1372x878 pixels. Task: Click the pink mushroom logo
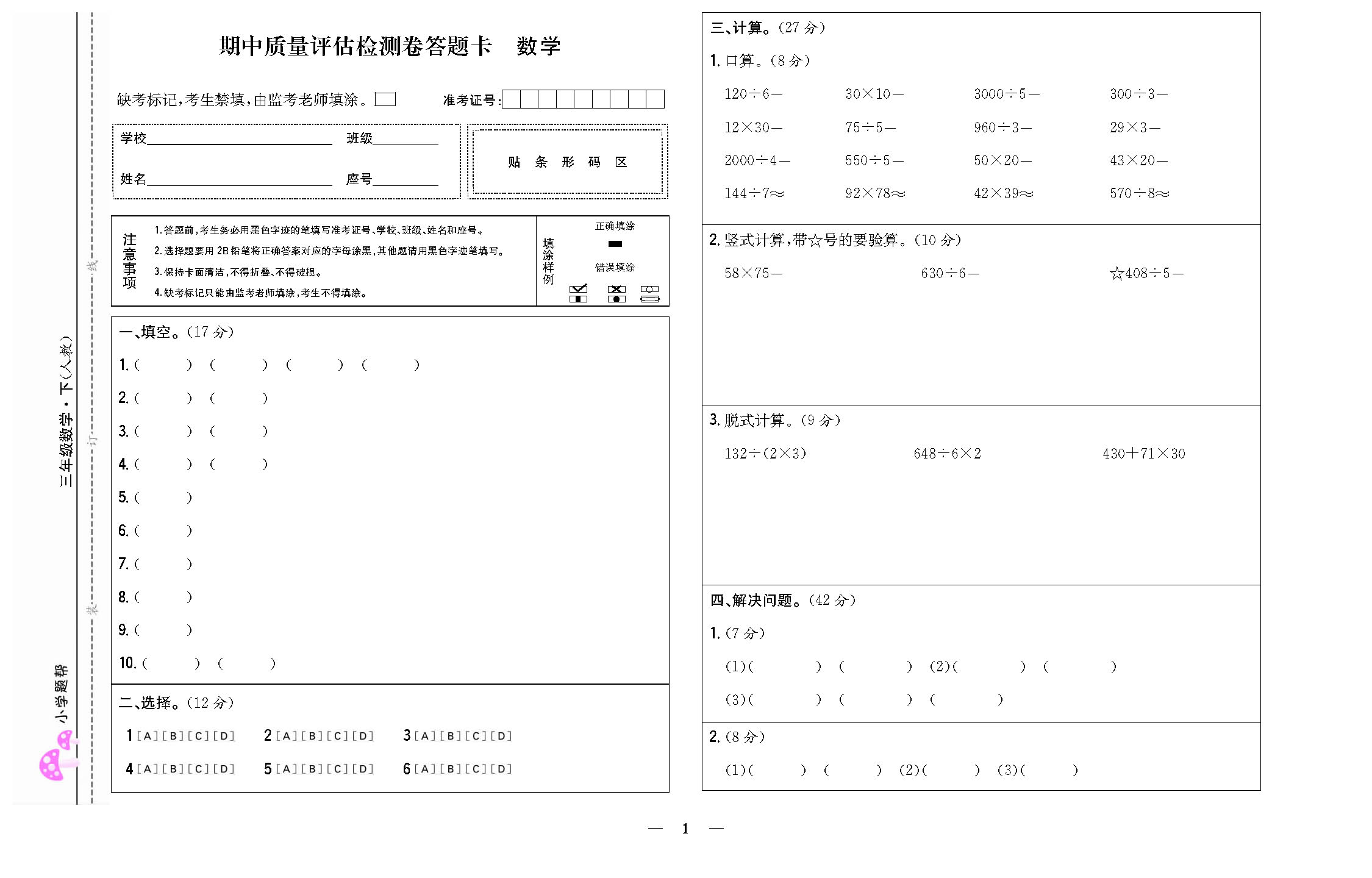pyautogui.click(x=59, y=757)
